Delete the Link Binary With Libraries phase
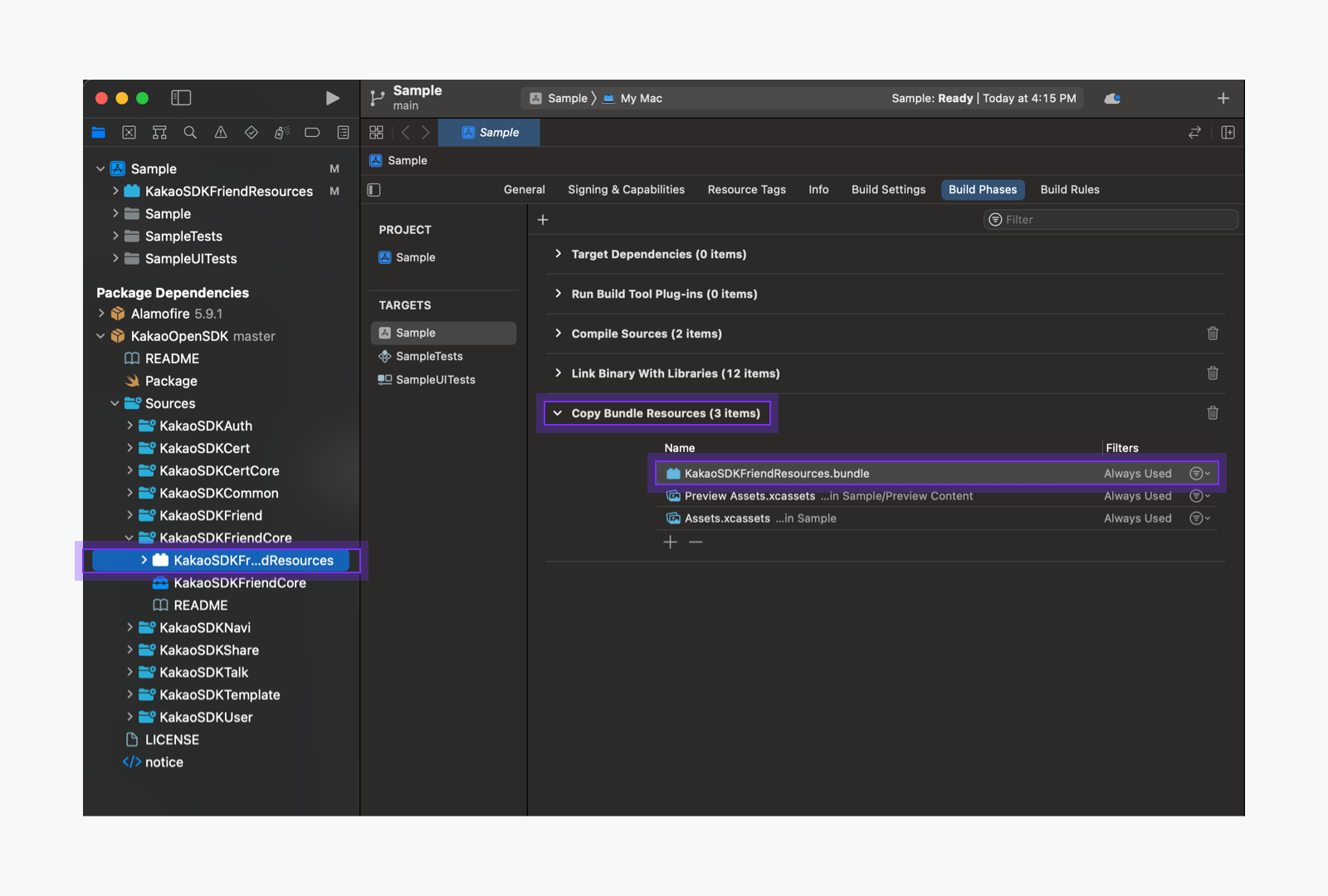Viewport: 1328px width, 896px height. pos(1213,373)
